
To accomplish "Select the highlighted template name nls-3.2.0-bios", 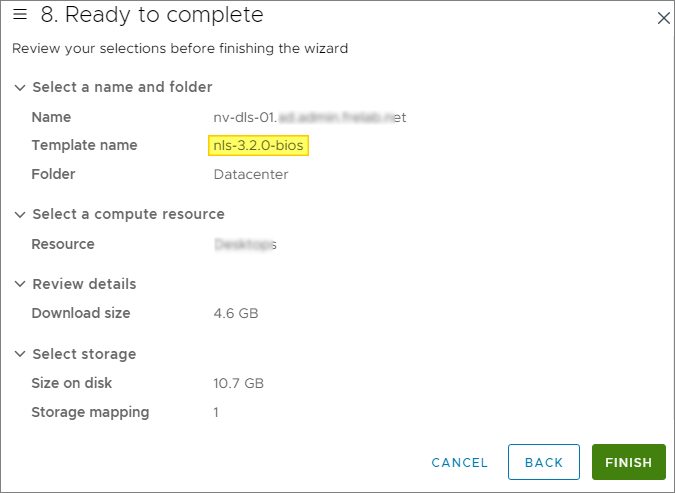I will (x=259, y=146).
